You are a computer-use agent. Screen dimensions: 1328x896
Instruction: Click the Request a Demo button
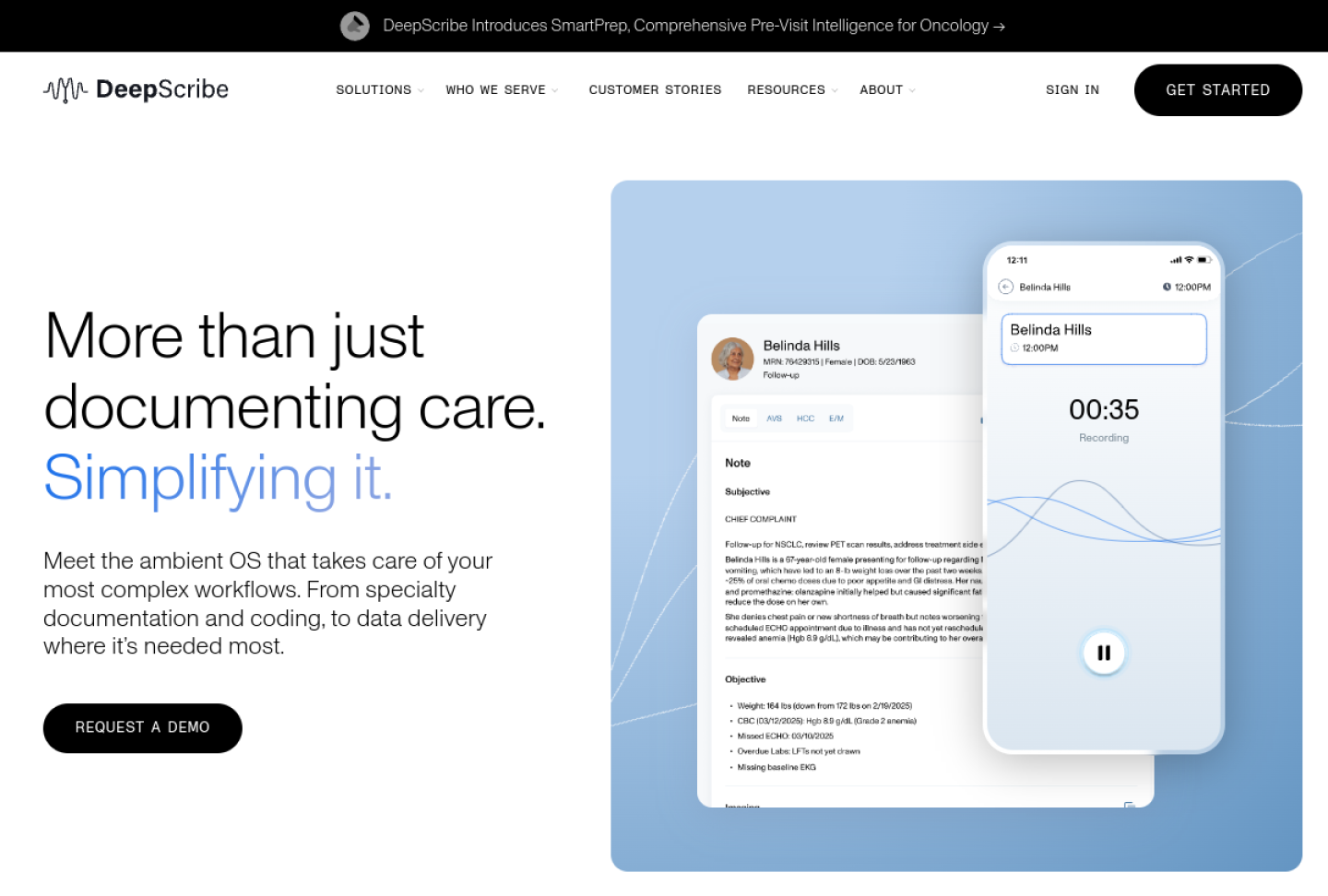(x=143, y=728)
